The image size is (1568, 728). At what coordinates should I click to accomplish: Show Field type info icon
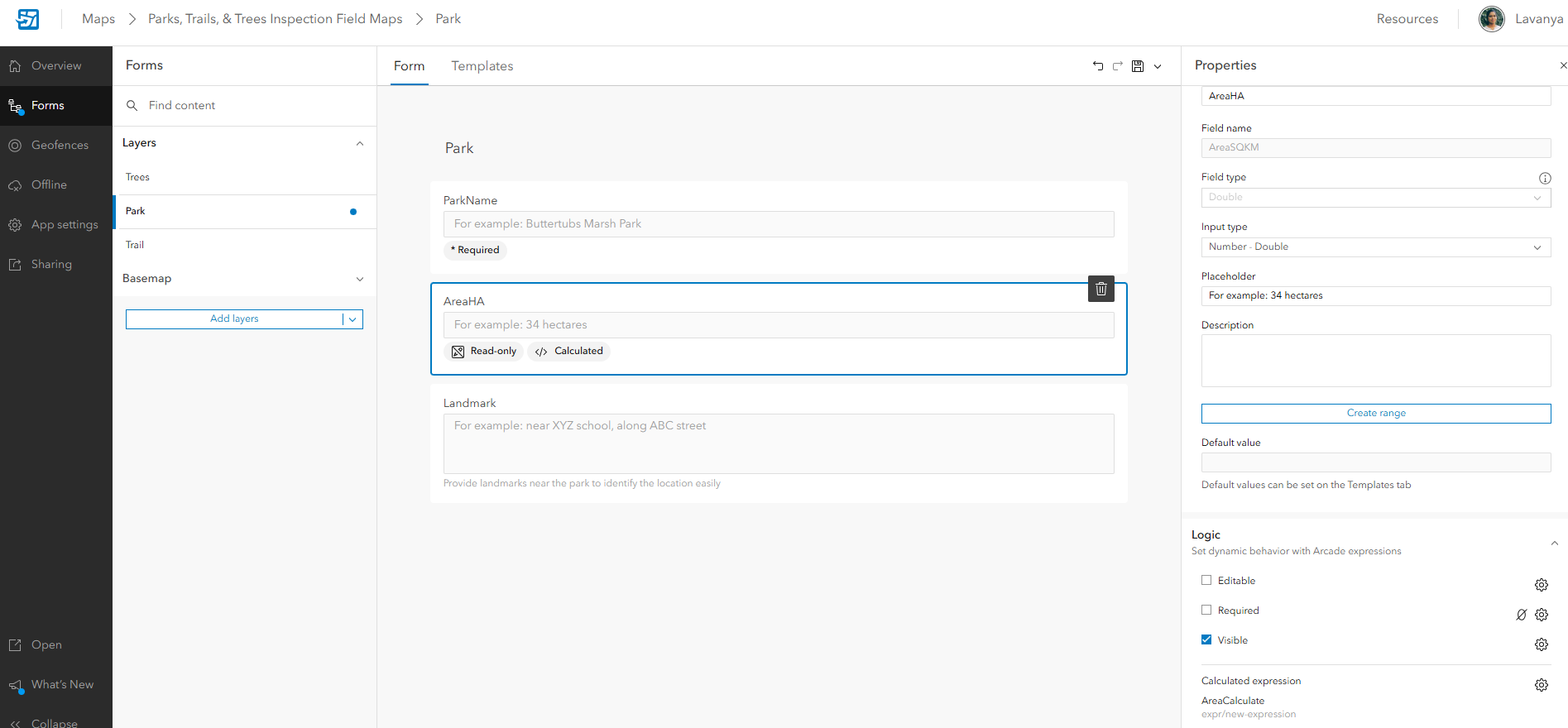click(1545, 178)
